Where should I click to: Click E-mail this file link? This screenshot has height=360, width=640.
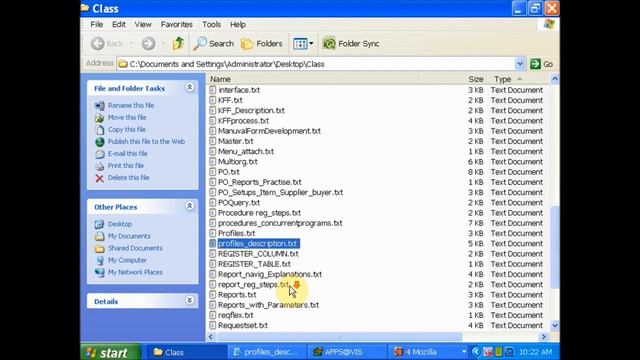[128, 153]
